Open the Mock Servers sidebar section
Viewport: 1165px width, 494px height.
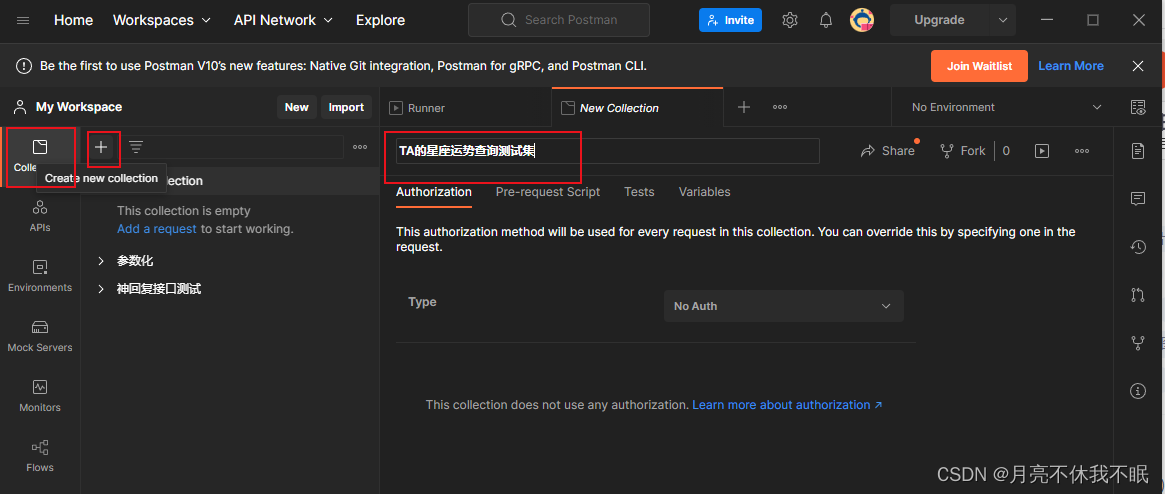(40, 337)
